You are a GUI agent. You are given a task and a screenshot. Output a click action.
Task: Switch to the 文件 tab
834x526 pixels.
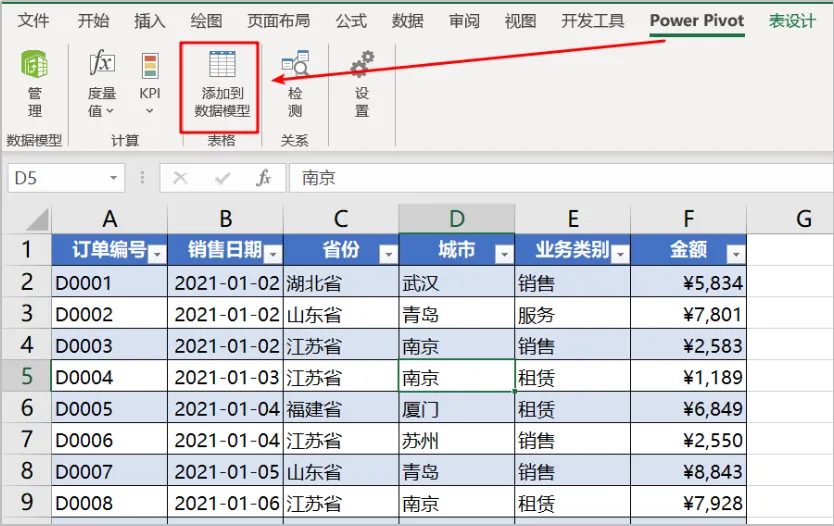[33, 20]
